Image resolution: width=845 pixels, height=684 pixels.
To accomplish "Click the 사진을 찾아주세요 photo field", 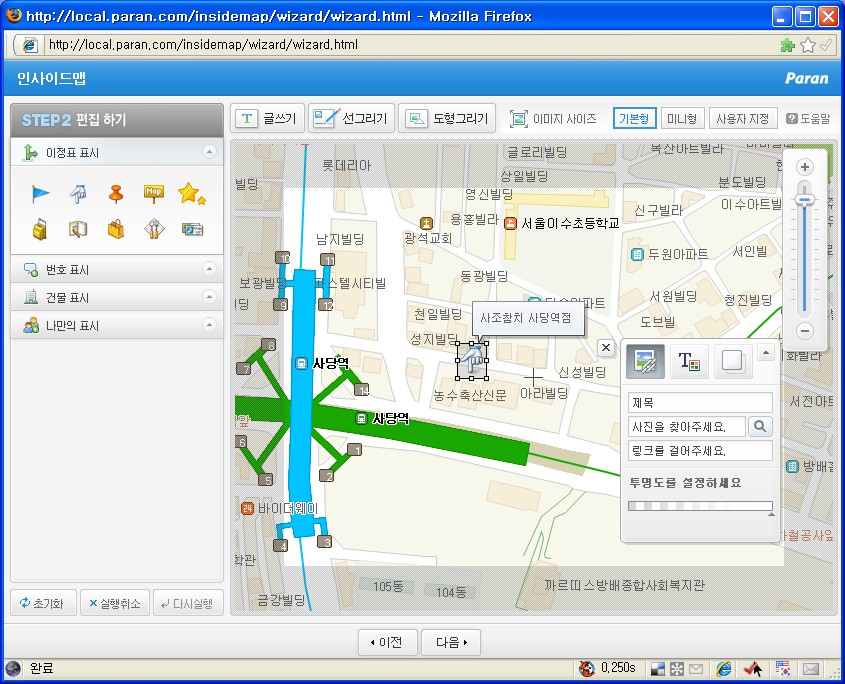I will (687, 427).
